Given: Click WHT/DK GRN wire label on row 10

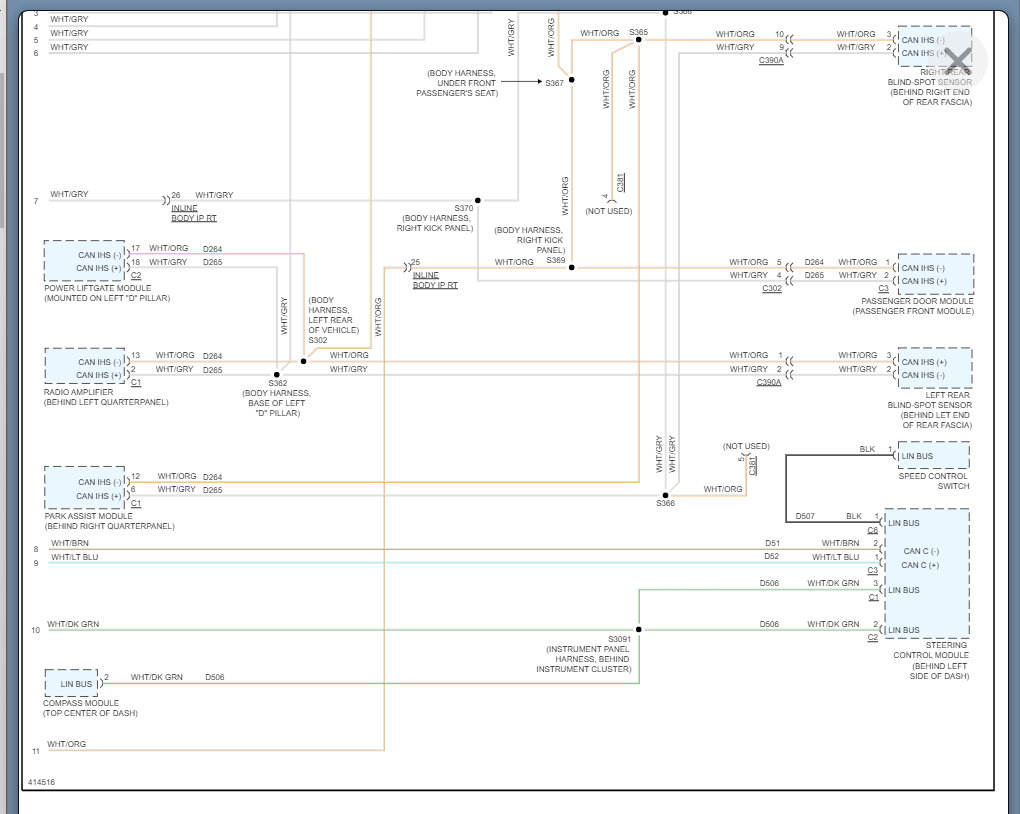Looking at the screenshot, I should (73, 624).
